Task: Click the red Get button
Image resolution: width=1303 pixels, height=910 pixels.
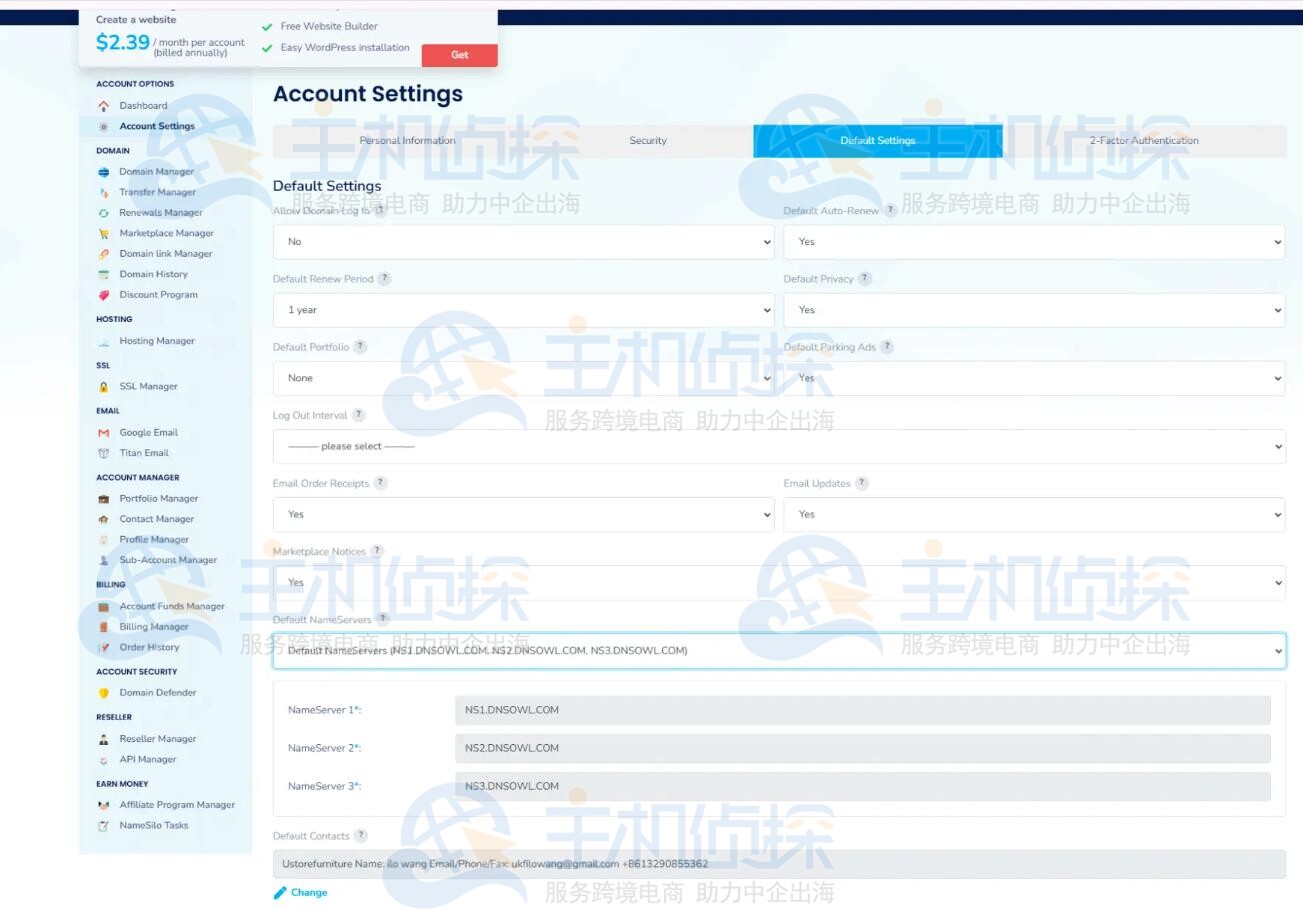Action: [x=459, y=55]
